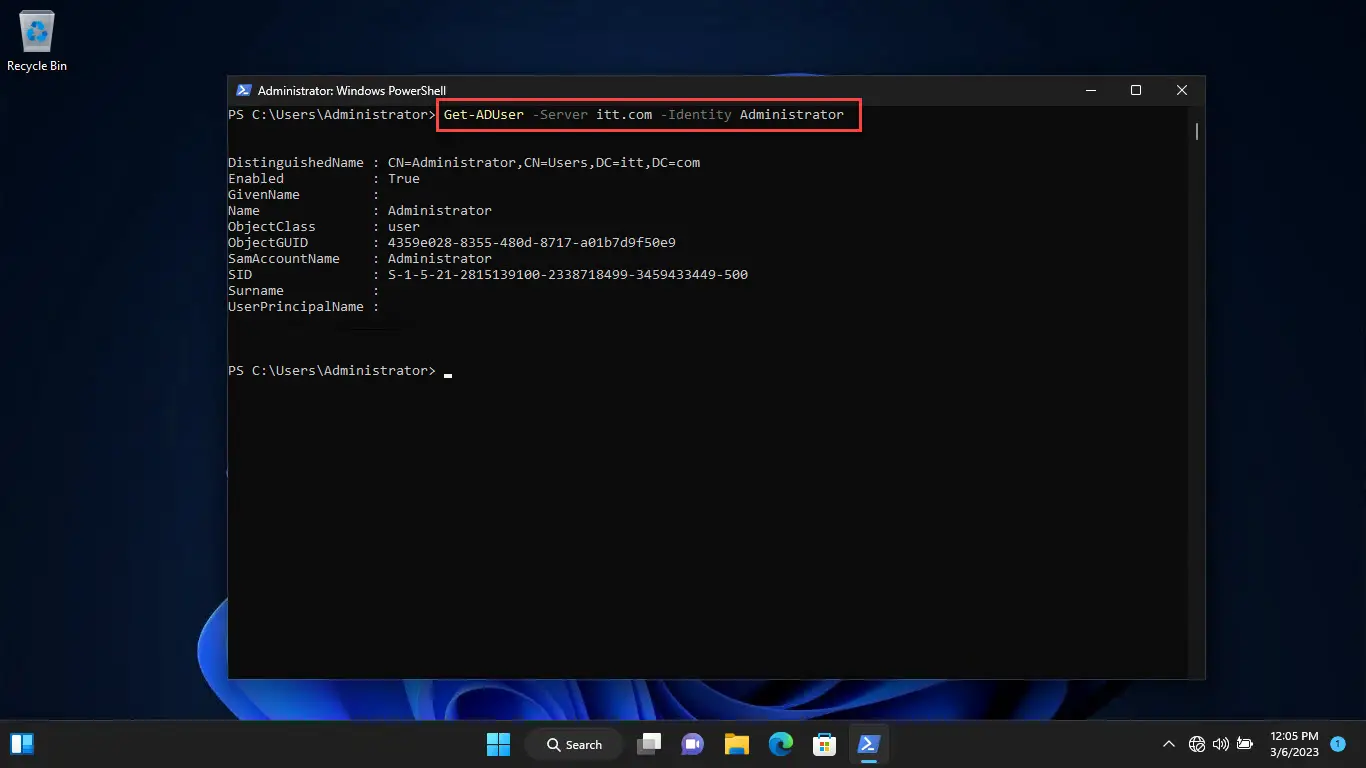Click the UserPrincipalName label
The width and height of the screenshot is (1366, 768).
296,307
